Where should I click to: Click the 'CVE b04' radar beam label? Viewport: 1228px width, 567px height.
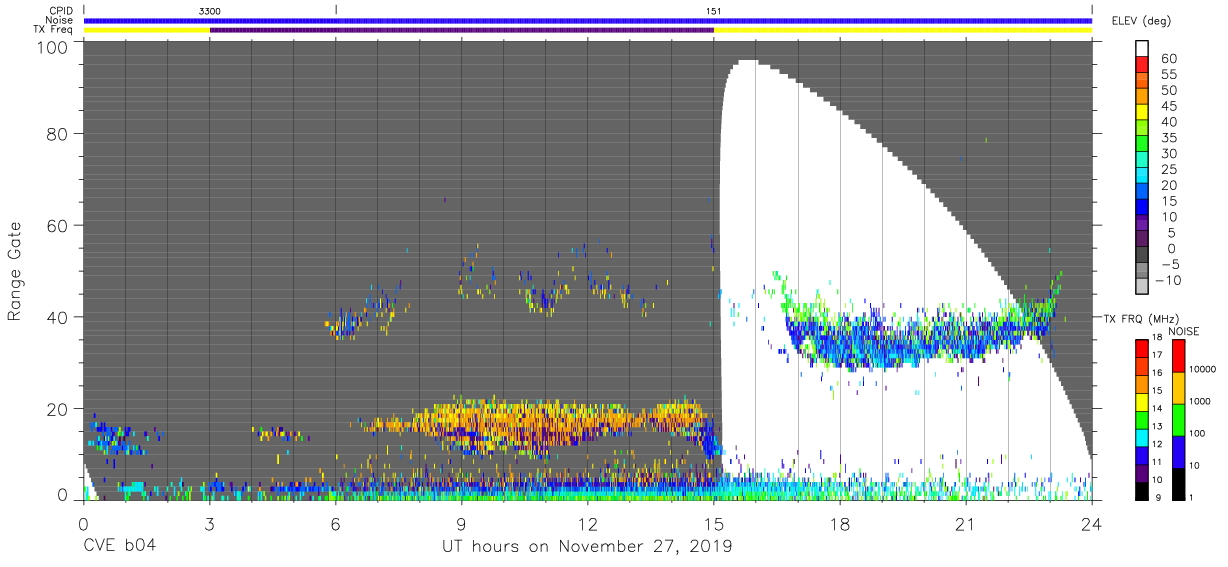(119, 547)
